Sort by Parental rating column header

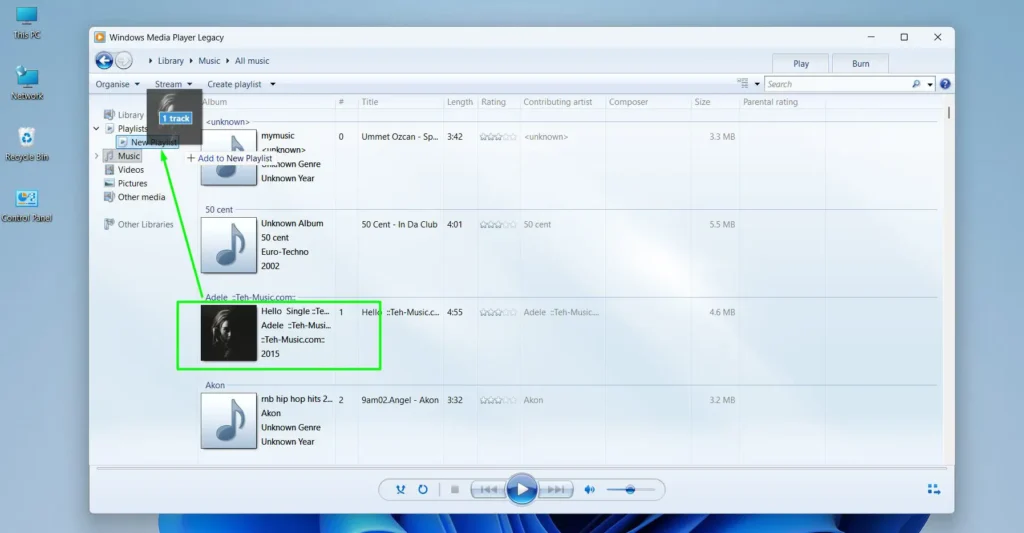click(x=770, y=102)
